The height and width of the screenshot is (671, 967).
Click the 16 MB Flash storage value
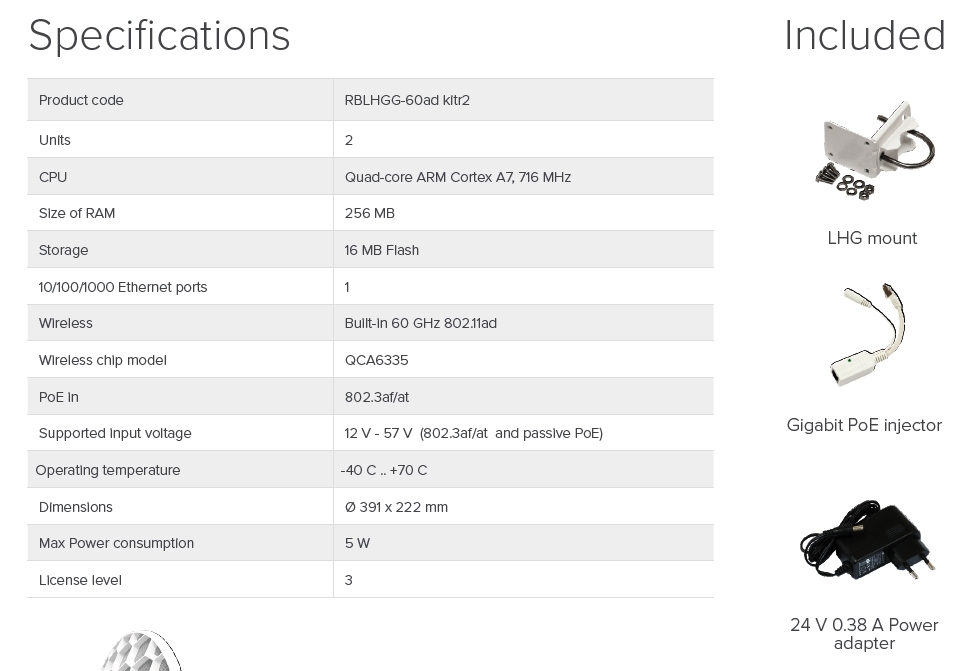(381, 250)
